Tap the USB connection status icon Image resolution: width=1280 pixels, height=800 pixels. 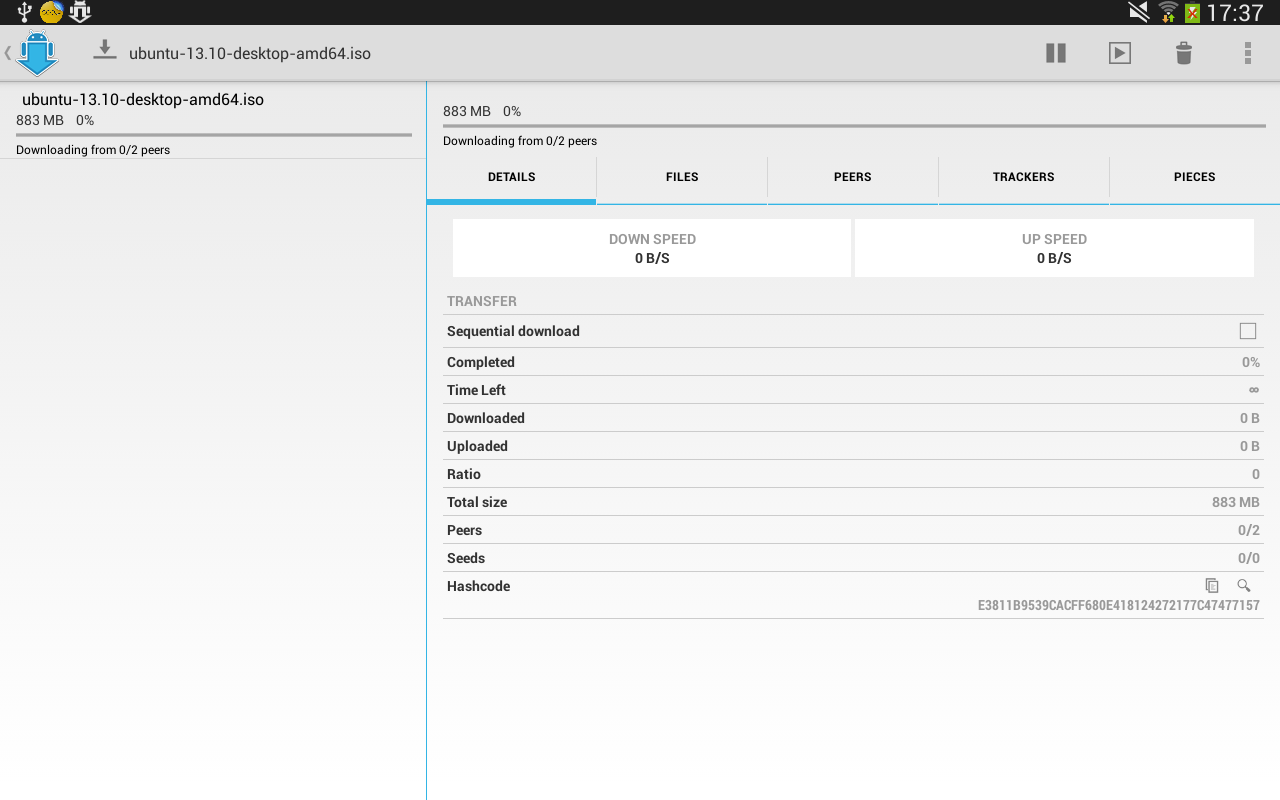tap(24, 12)
